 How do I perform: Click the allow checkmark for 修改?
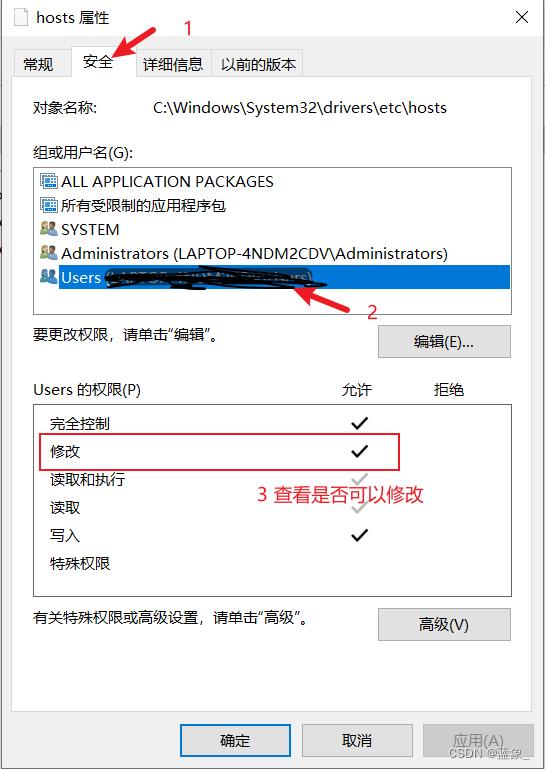[360, 451]
